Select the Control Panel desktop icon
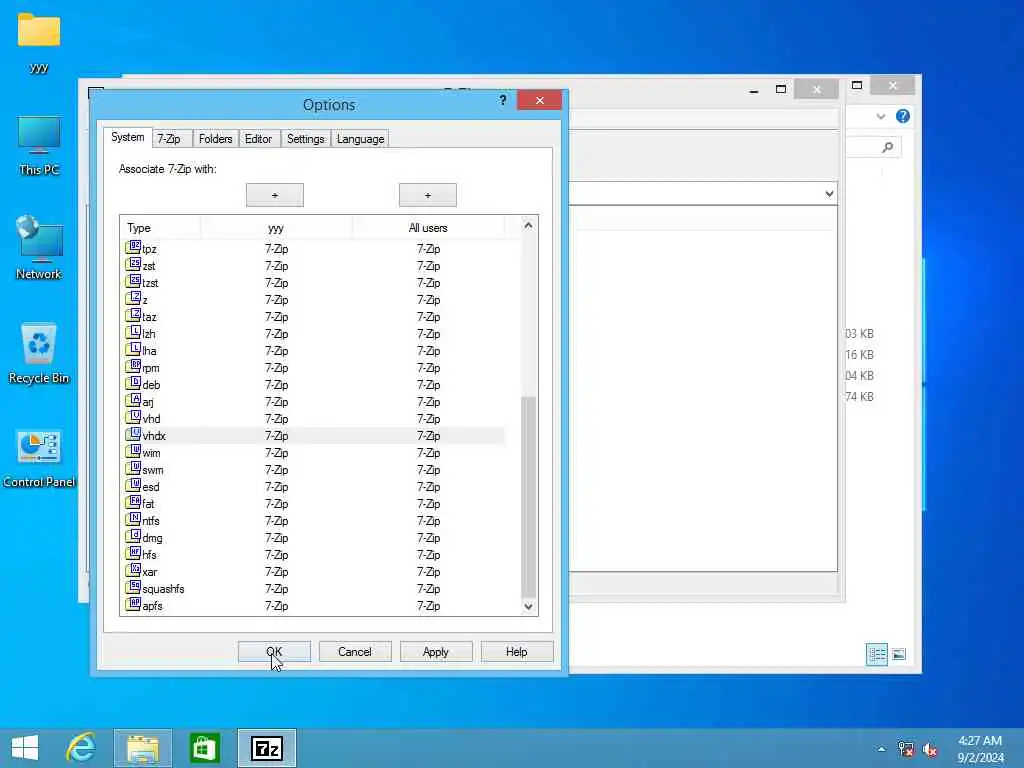The width and height of the screenshot is (1024, 768). coord(39,458)
